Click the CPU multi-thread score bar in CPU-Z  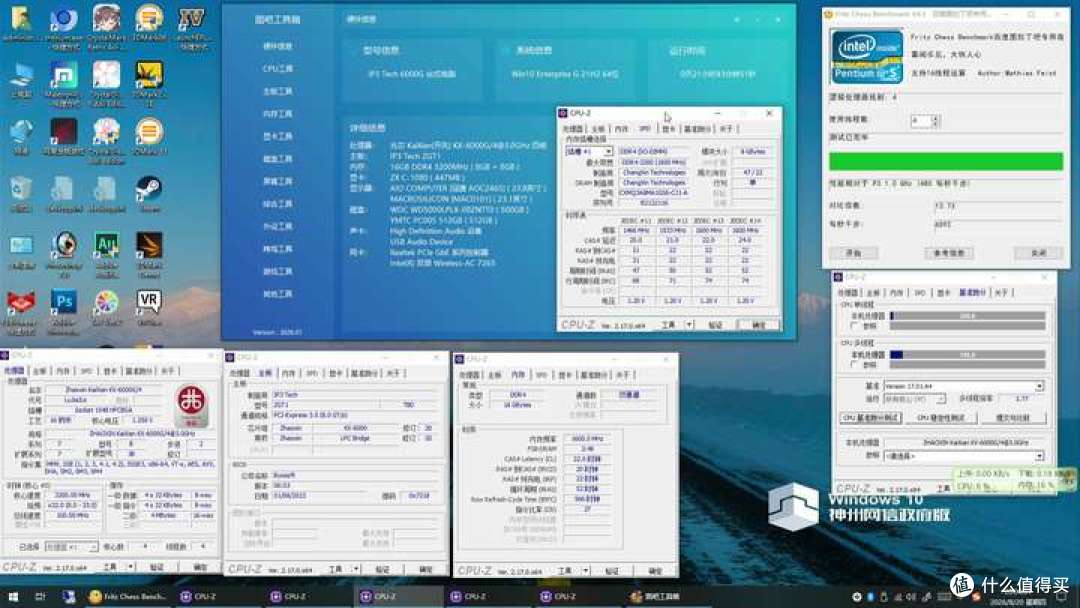click(x=968, y=355)
